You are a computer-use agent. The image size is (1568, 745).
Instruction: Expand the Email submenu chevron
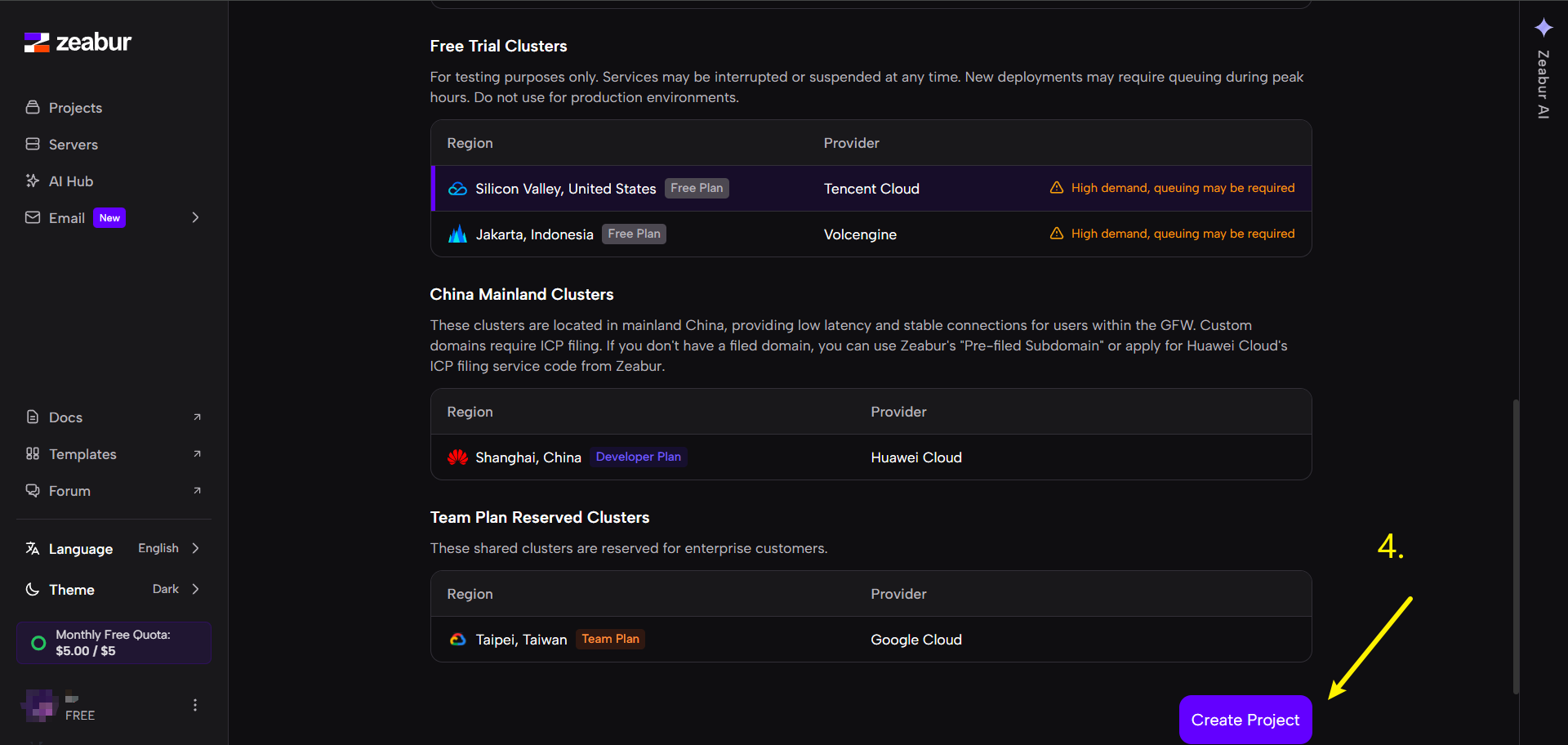pyautogui.click(x=195, y=217)
